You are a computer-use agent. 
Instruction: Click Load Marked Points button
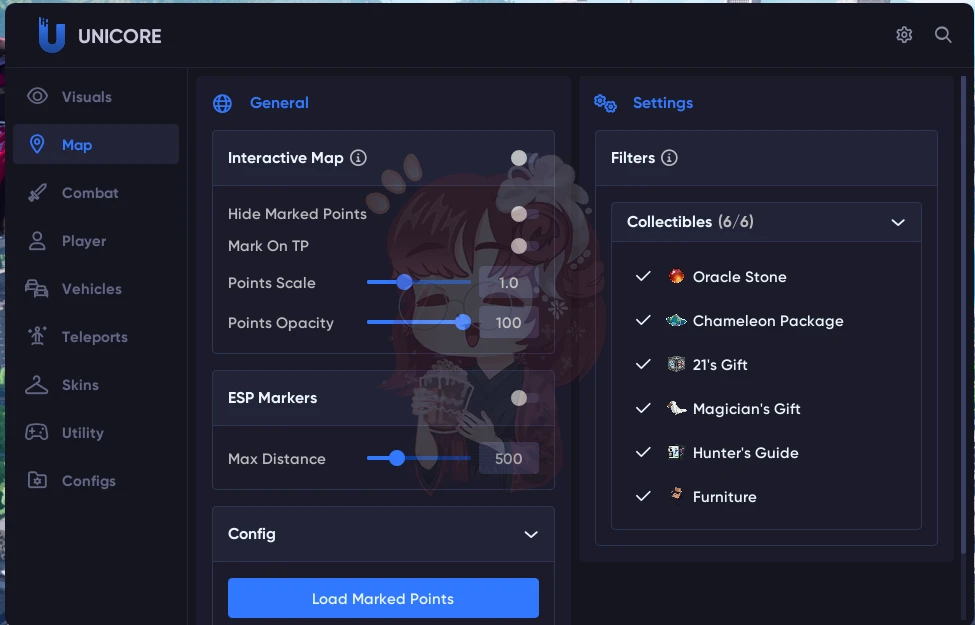[383, 598]
